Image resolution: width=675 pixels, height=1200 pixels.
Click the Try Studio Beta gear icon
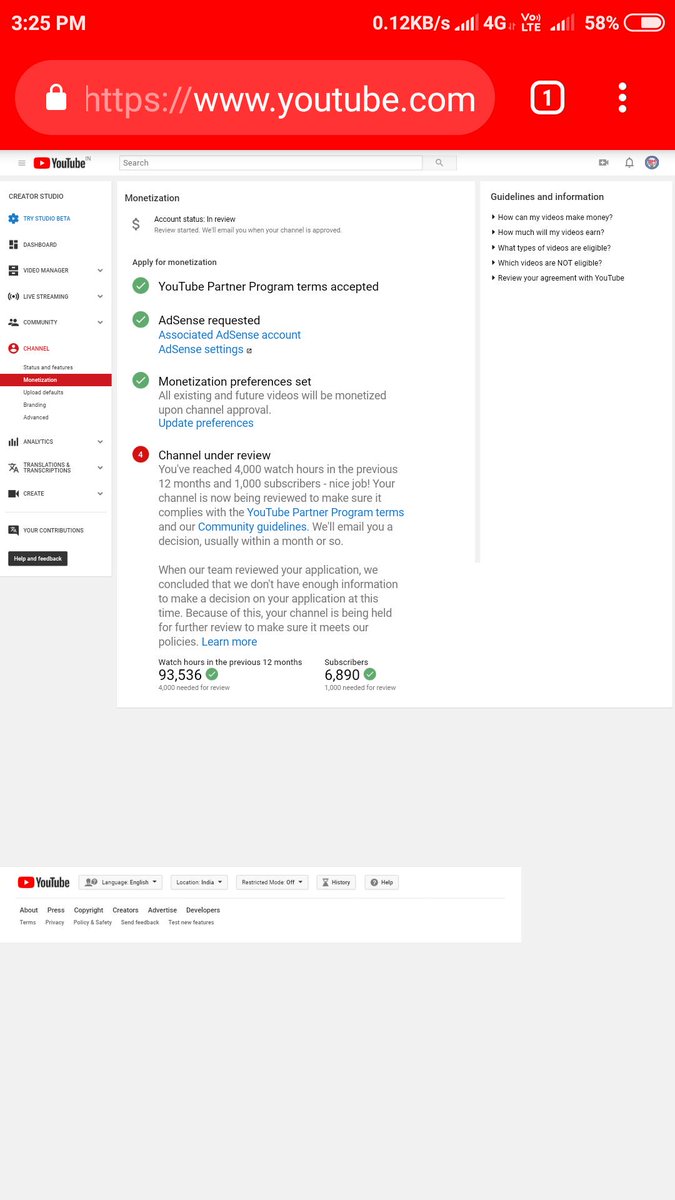click(13, 218)
